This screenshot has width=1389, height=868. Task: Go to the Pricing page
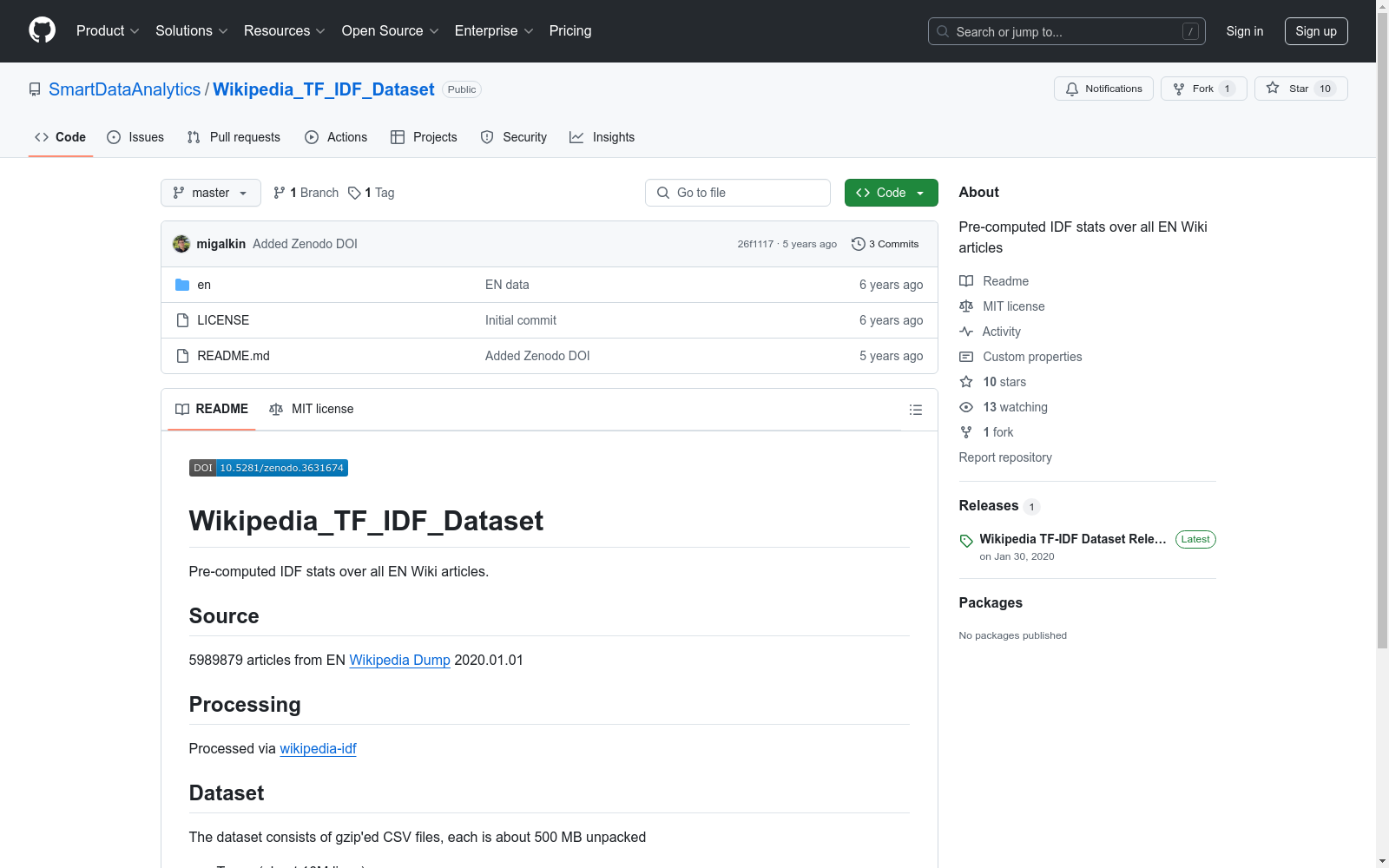tap(570, 31)
